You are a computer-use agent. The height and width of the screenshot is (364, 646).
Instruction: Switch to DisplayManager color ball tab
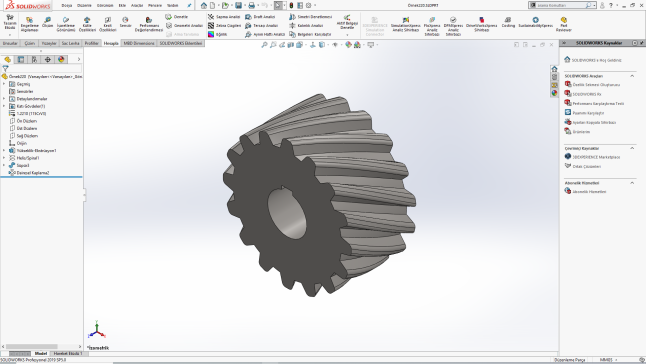[x=61, y=60]
